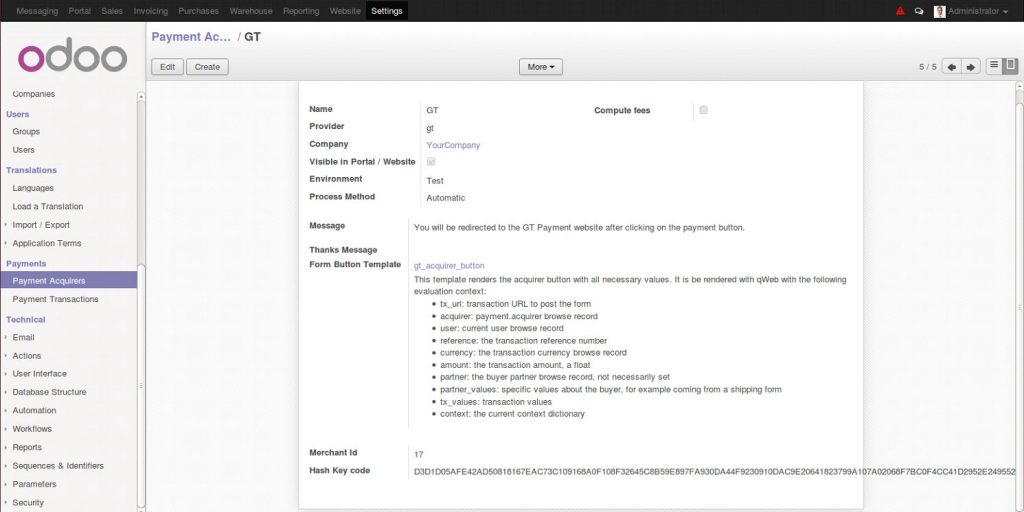Toggle the Compute fees checkbox
The width and height of the screenshot is (1024, 512).
coord(703,110)
